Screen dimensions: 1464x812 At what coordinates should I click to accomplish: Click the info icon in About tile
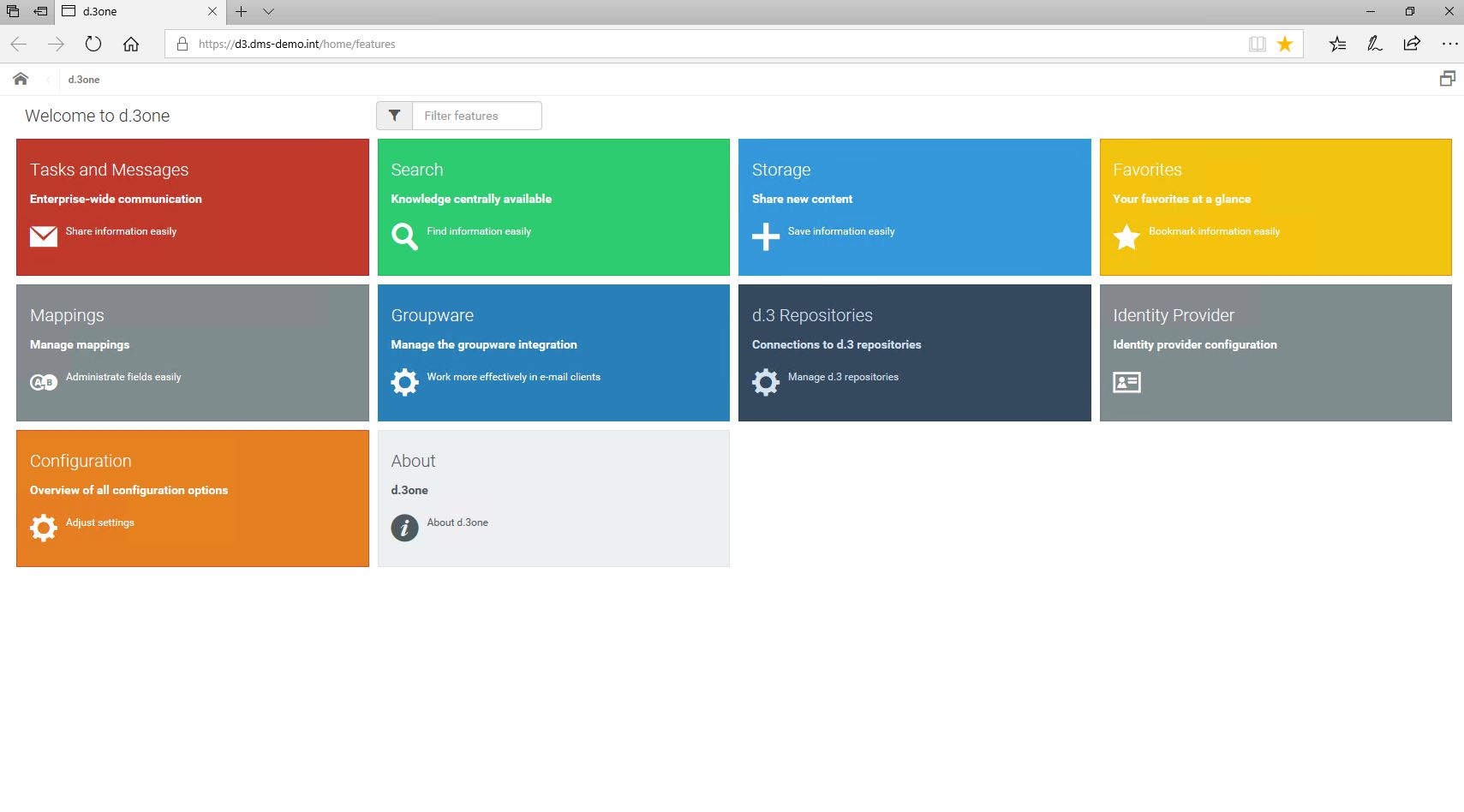(404, 528)
